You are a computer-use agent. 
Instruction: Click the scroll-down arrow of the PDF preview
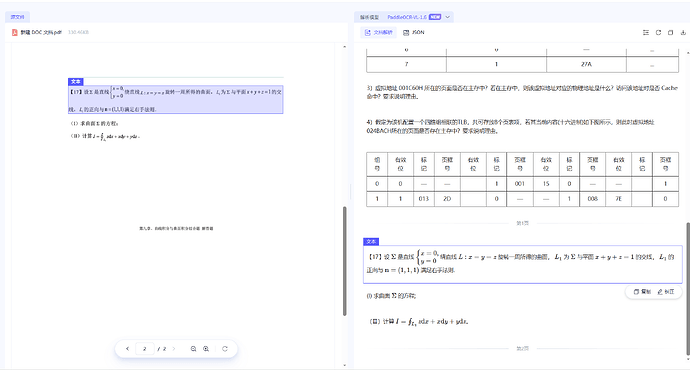pyautogui.click(x=345, y=365)
